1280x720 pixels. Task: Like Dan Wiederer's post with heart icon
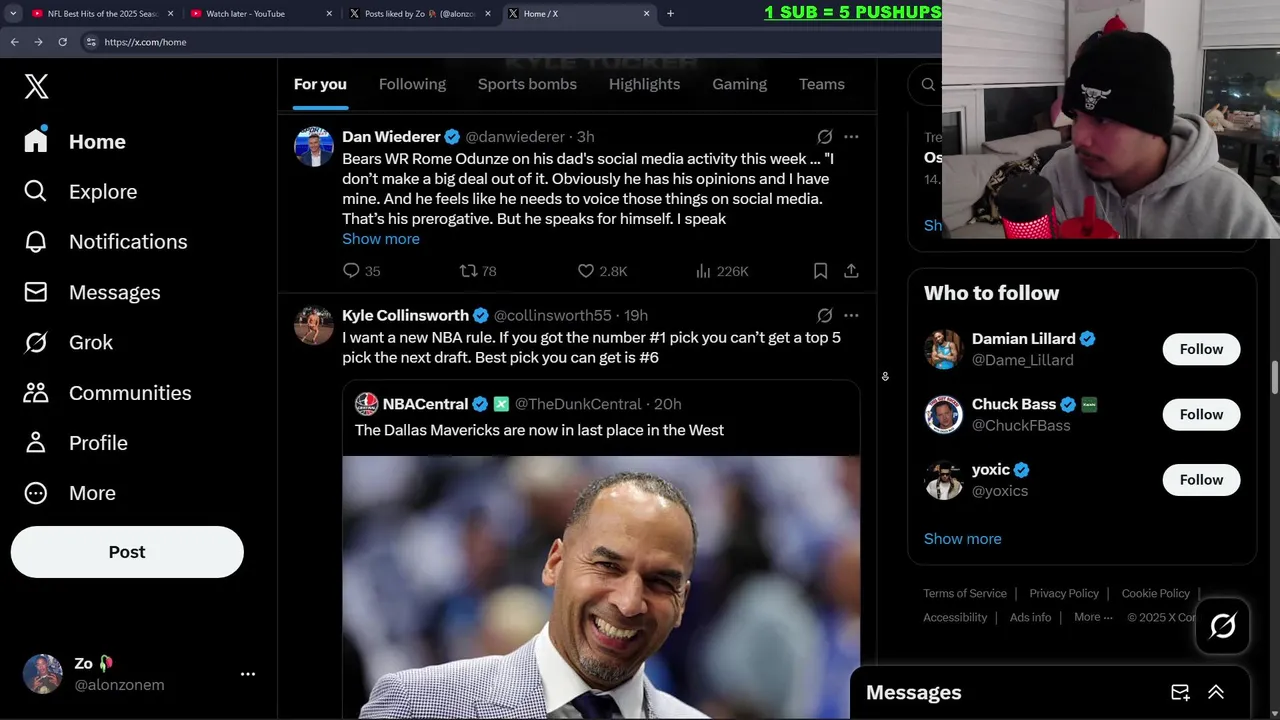click(x=586, y=271)
